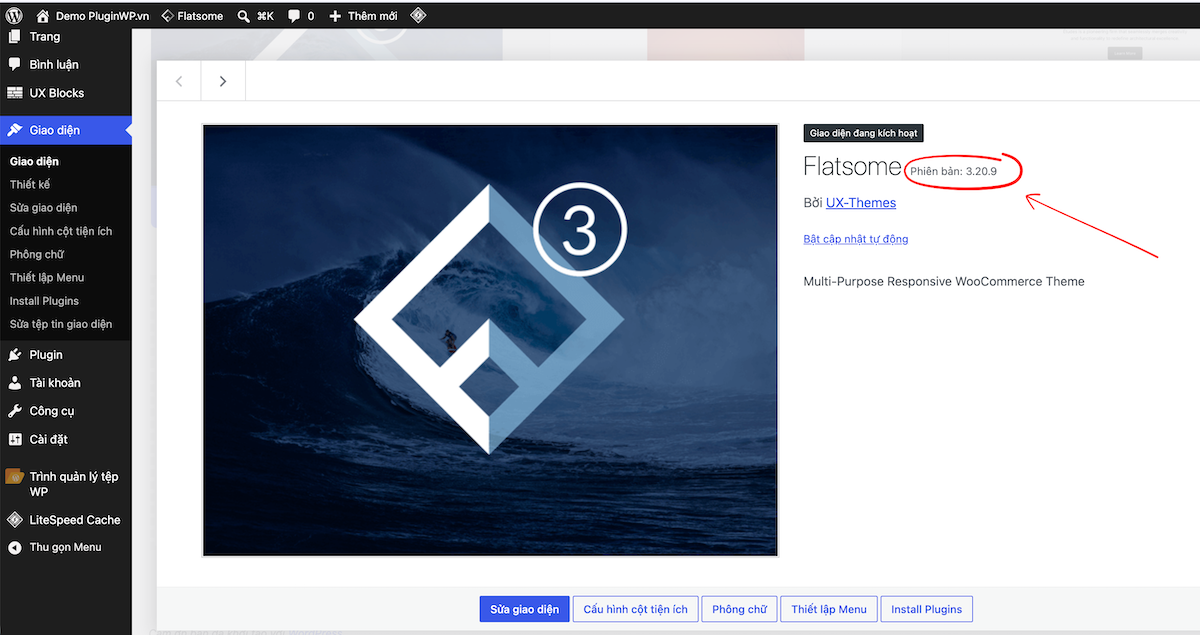Click the home icon beside Demo PluginWP.vn
This screenshot has width=1200, height=635.
42,16
